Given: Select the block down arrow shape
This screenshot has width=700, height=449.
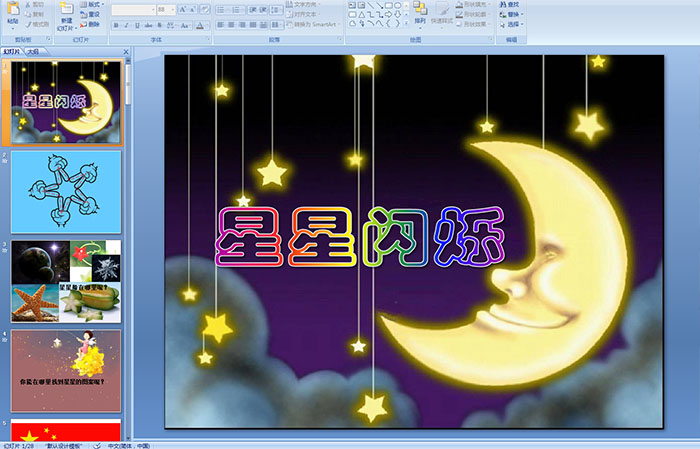Looking at the screenshot, I should click(397, 14).
